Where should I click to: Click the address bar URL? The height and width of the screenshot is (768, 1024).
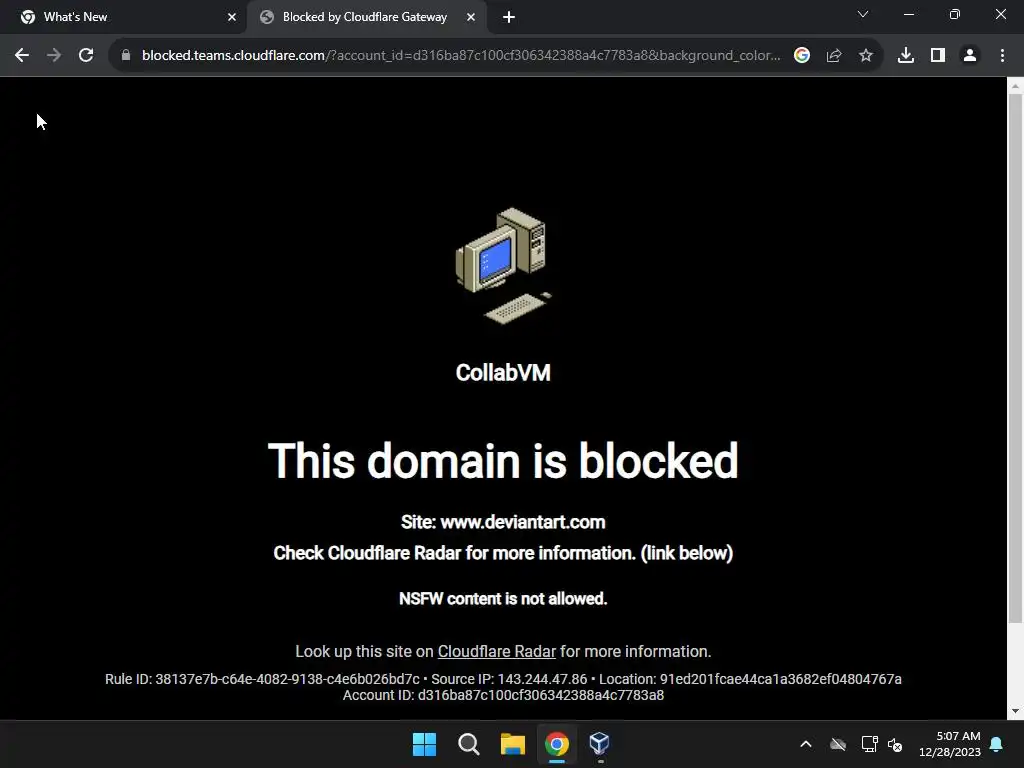[460, 56]
